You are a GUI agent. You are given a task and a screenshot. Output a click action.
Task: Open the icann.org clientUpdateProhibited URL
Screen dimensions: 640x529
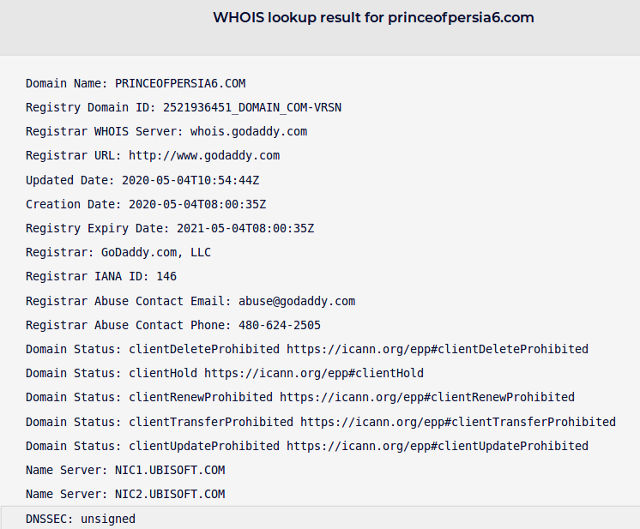pyautogui.click(x=437, y=446)
